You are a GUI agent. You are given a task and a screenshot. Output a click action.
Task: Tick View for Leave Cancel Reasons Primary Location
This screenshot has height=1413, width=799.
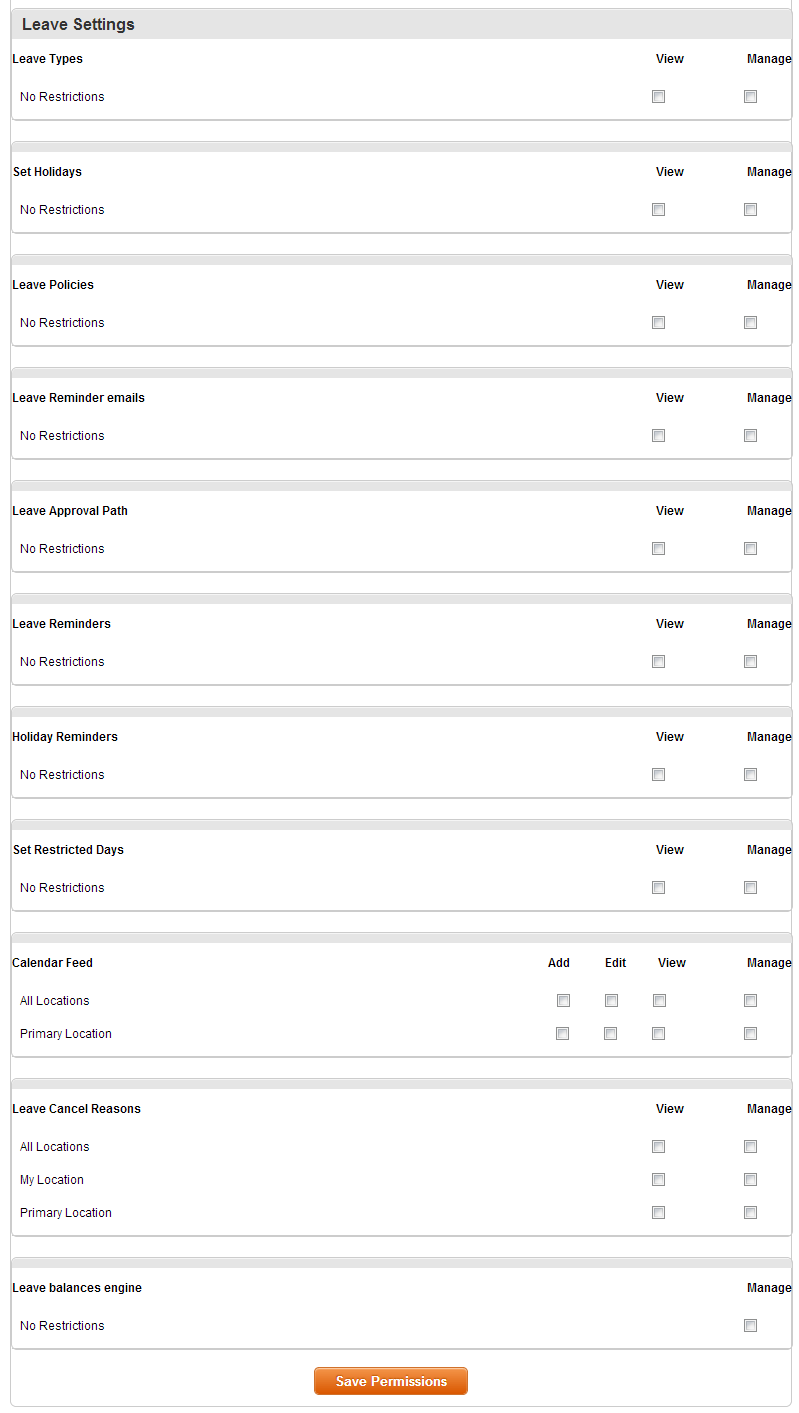point(658,1213)
